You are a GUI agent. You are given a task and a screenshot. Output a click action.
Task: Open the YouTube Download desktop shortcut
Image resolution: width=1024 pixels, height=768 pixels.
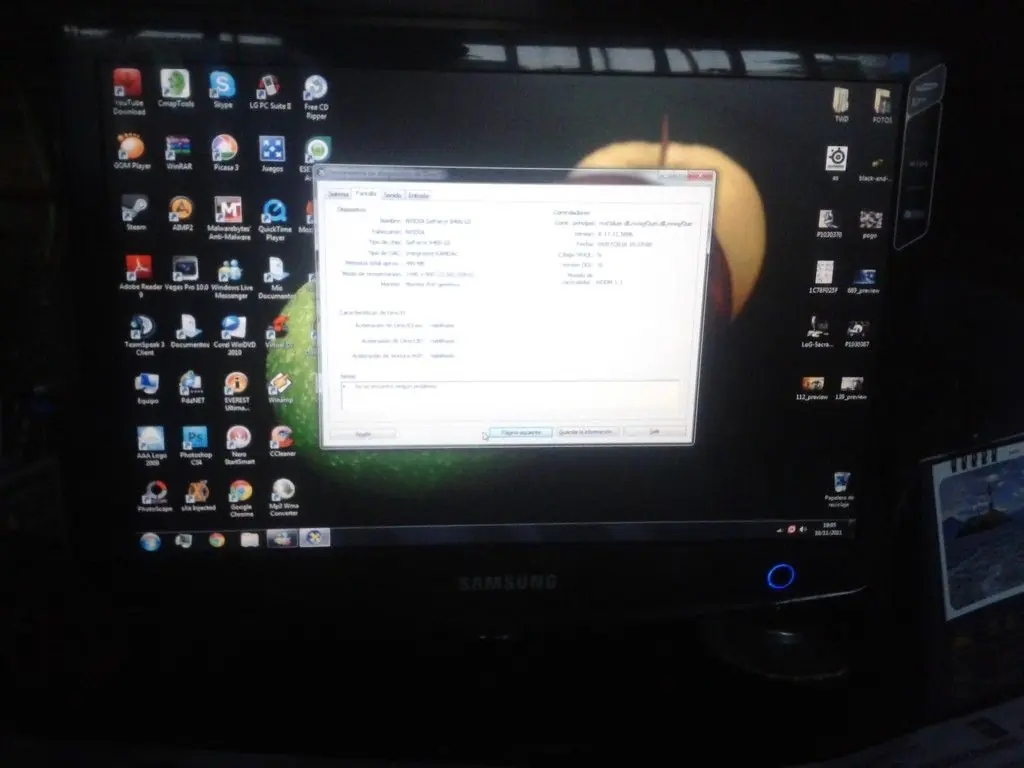click(129, 91)
